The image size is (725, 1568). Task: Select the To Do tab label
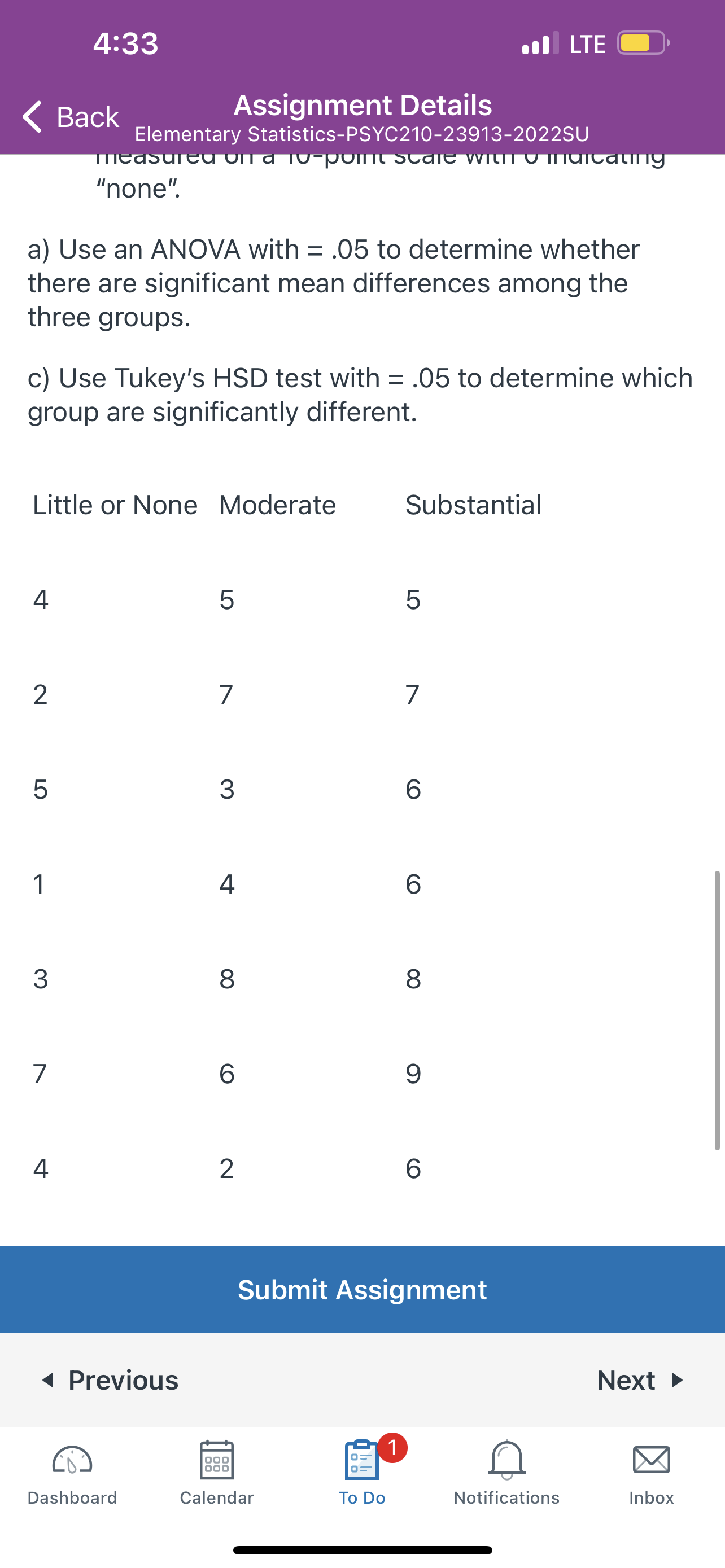(361, 1497)
